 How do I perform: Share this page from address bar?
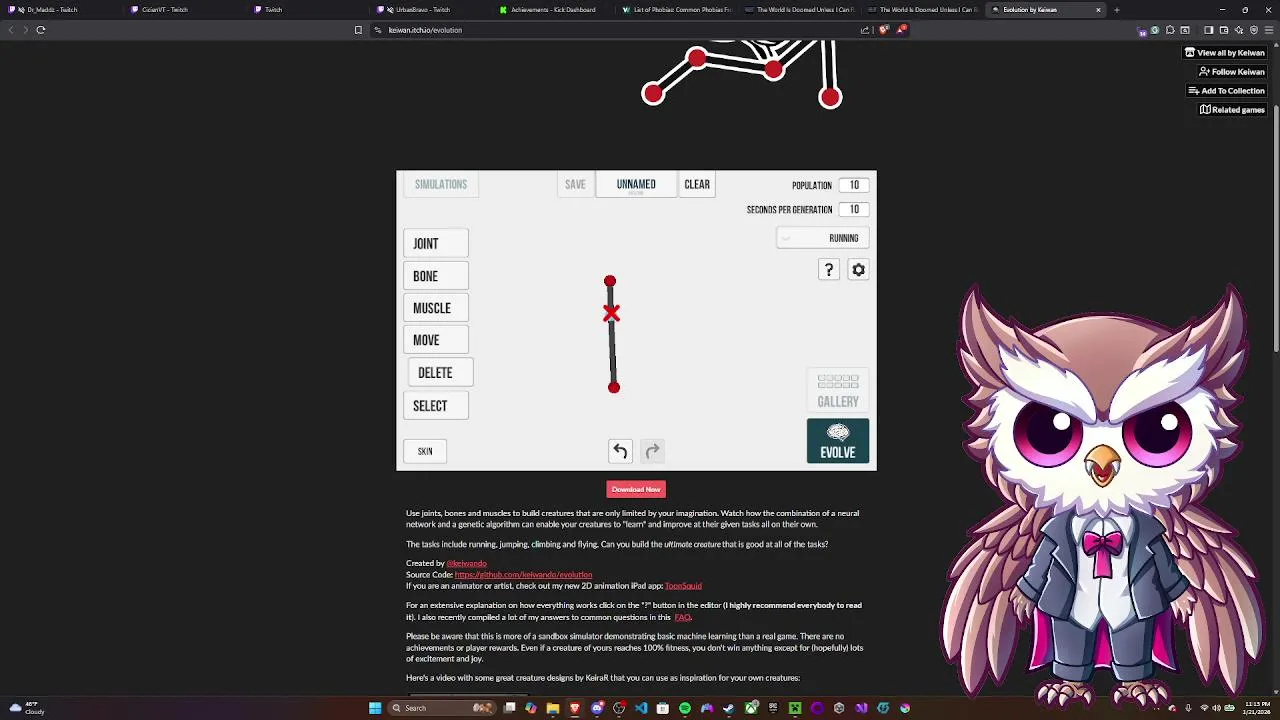tap(865, 29)
